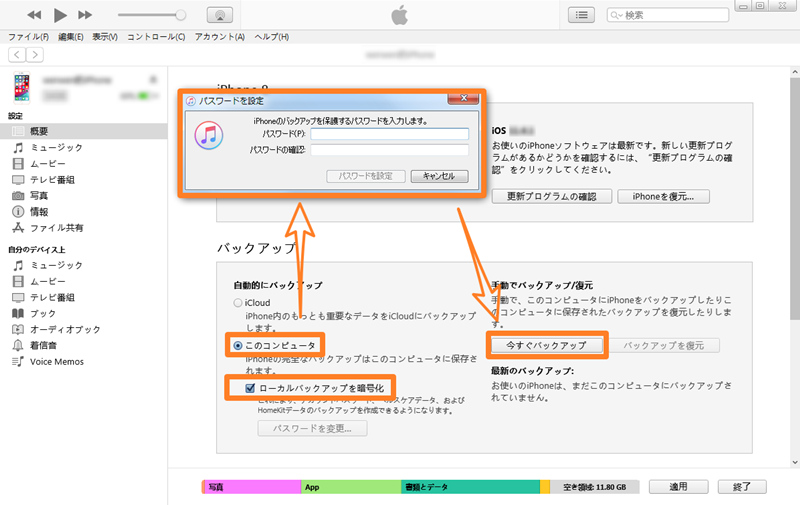Click iPhoneを復元... button
800x505 pixels.
click(x=663, y=196)
